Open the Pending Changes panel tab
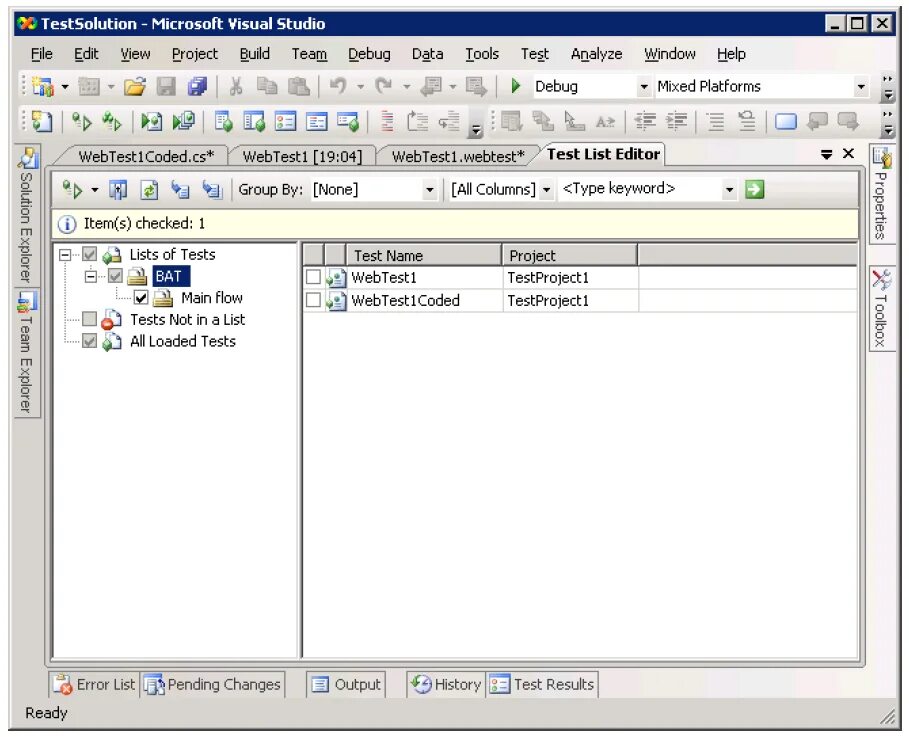909x737 pixels. (213, 685)
